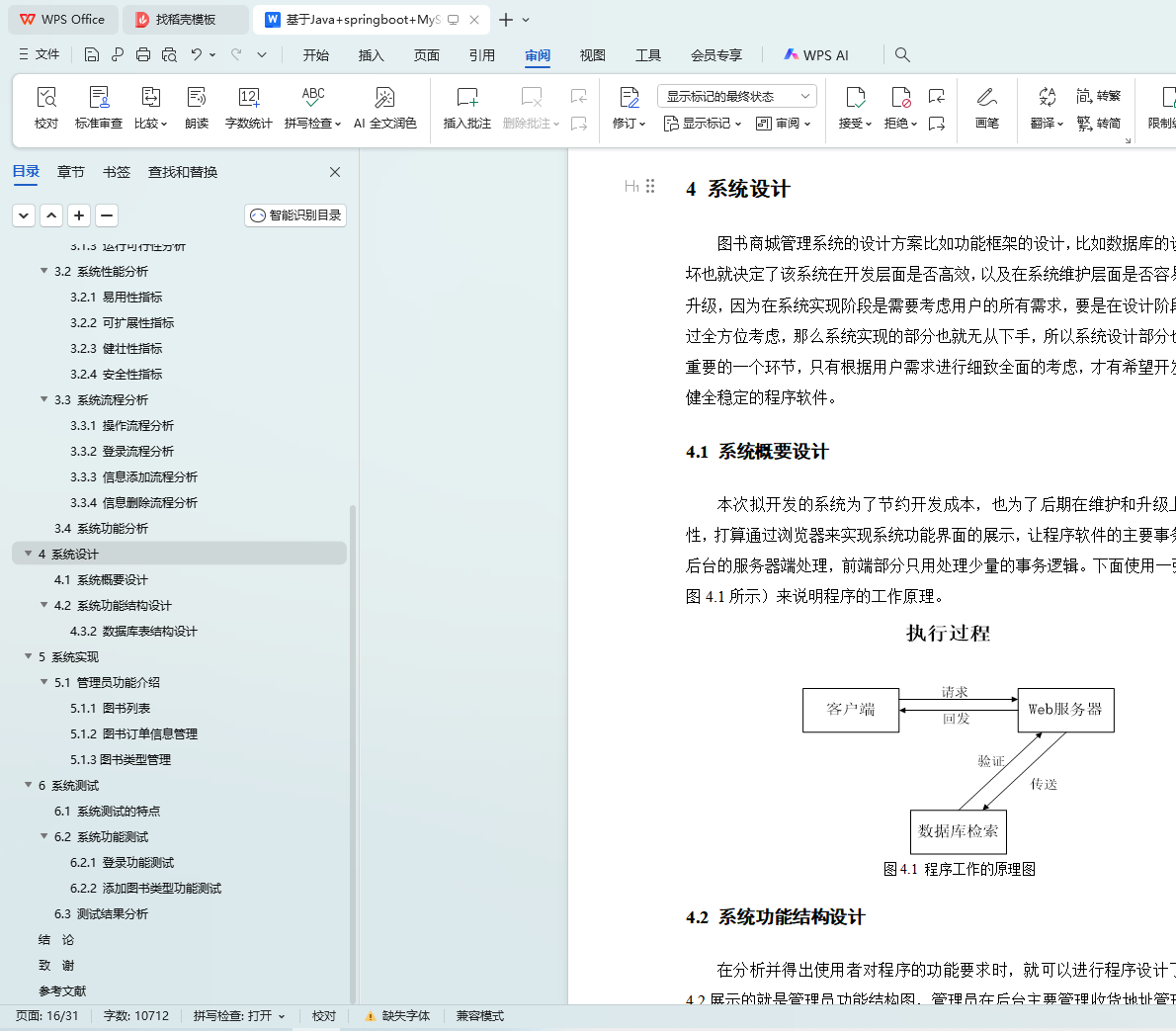Viewport: 1176px width, 1031px height.
Task: Click the WPS Office home tab
Action: 63,20
